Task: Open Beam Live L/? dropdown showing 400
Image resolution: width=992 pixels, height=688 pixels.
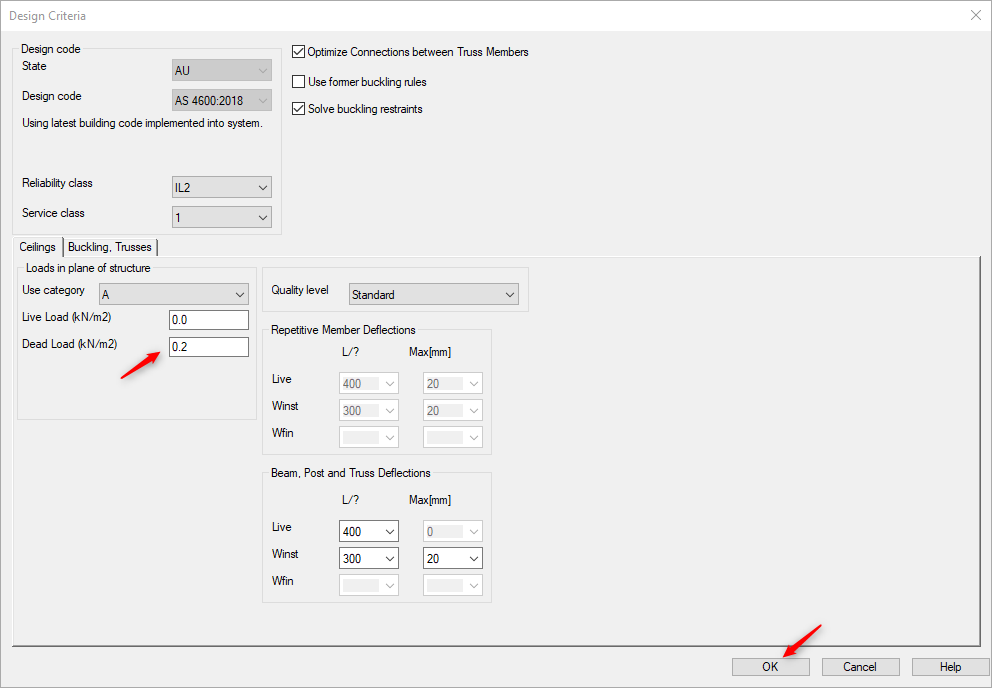Action: point(369,531)
